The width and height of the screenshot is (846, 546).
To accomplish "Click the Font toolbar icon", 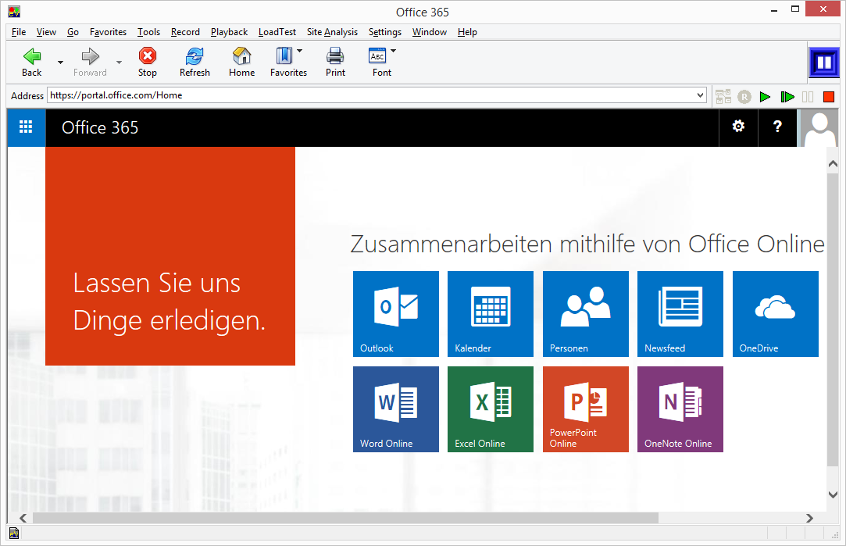I will click(377, 56).
